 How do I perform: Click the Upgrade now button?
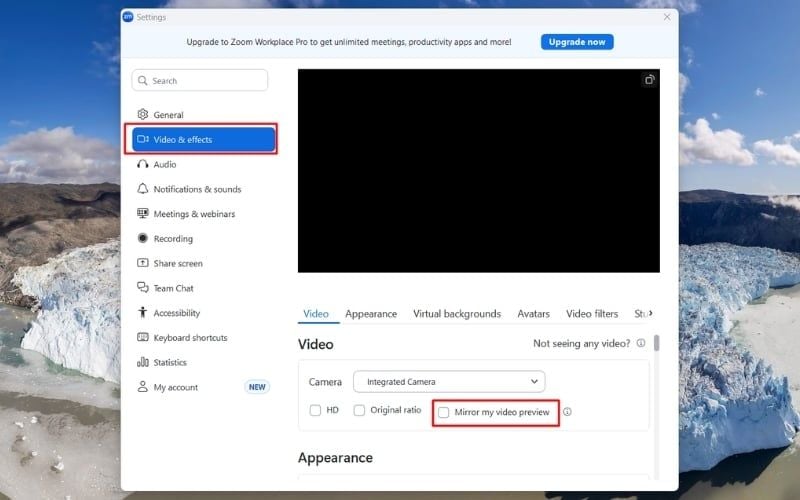577,42
